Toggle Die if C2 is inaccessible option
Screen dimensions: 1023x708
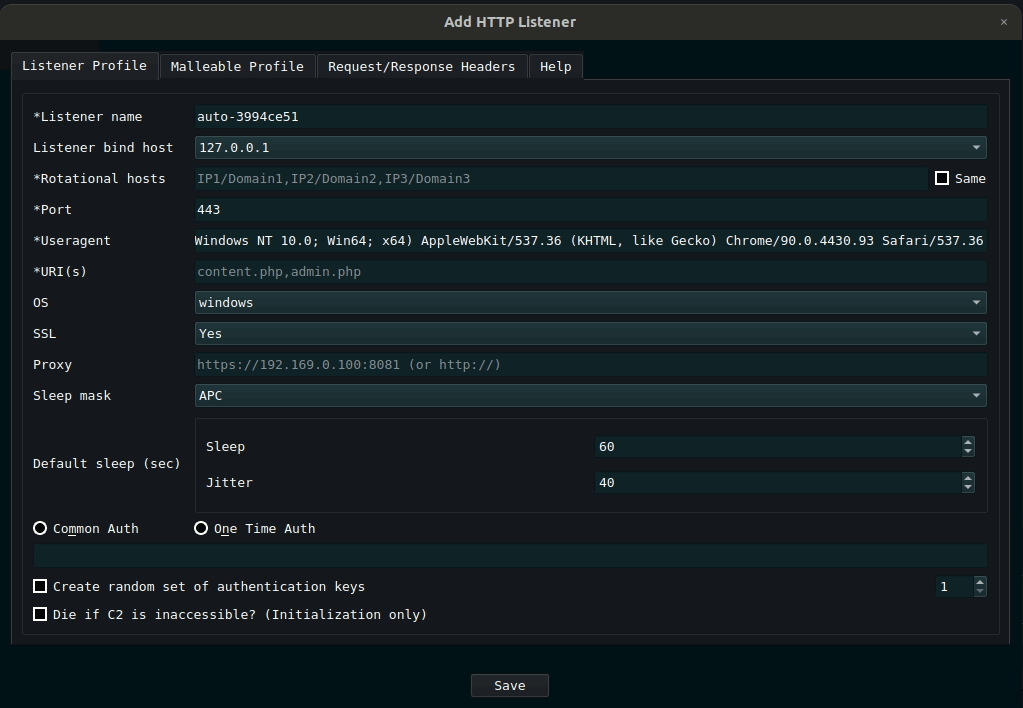pyautogui.click(x=40, y=614)
